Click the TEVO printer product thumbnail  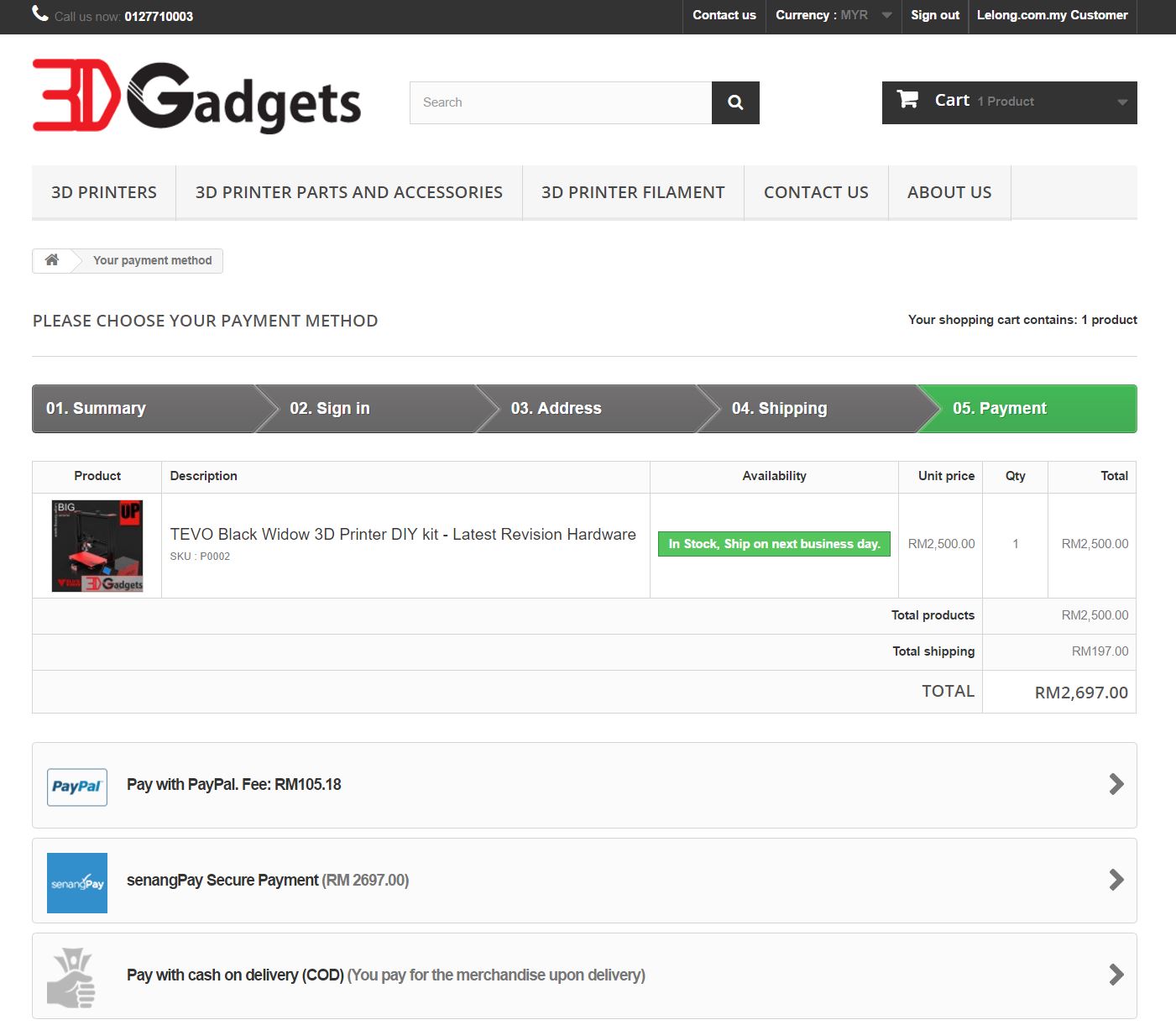[x=97, y=546]
